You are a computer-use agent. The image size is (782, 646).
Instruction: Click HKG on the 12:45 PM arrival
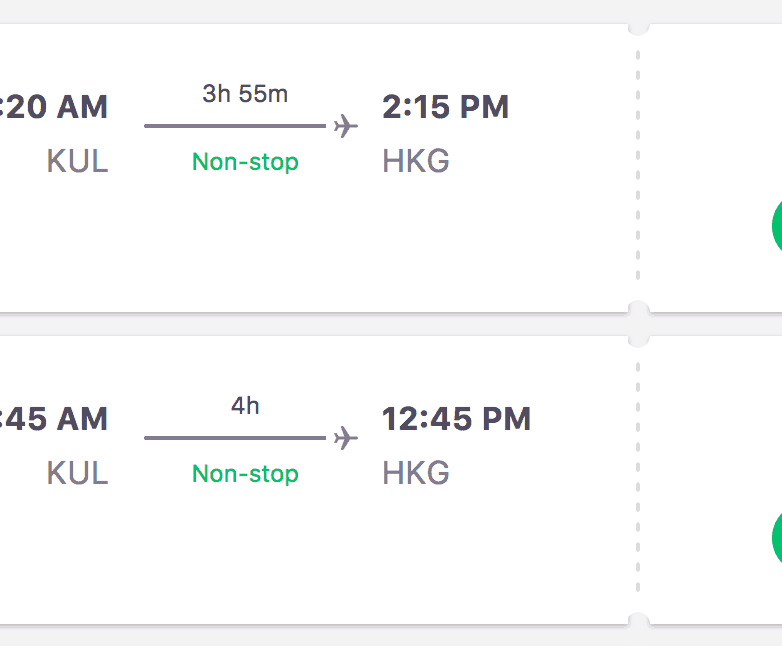[x=416, y=473]
